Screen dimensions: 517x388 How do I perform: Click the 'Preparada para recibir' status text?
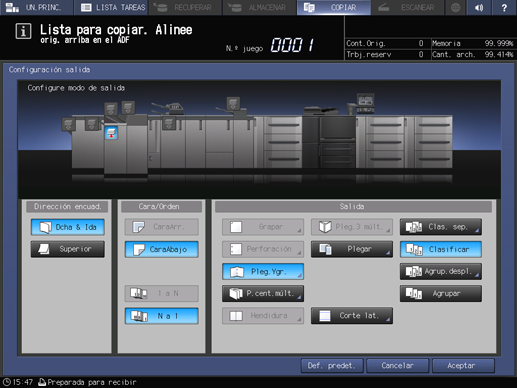[x=92, y=382]
